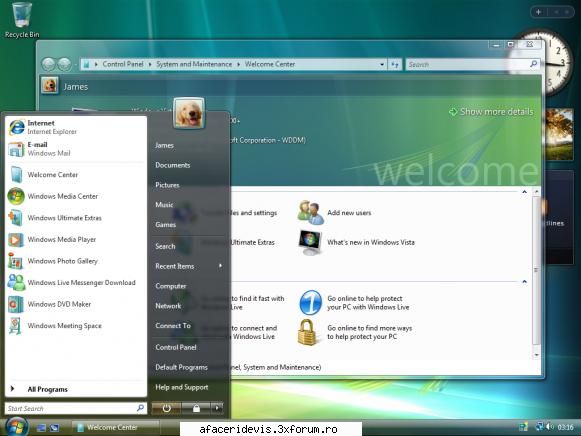Click the Back navigation button
This screenshot has height=436, width=581.
click(x=48, y=64)
